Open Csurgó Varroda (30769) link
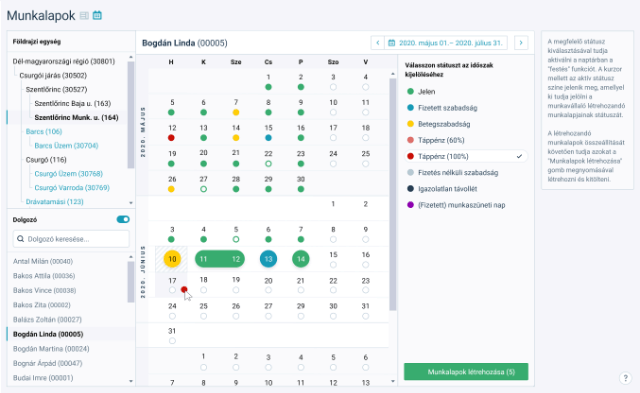 click(x=72, y=188)
